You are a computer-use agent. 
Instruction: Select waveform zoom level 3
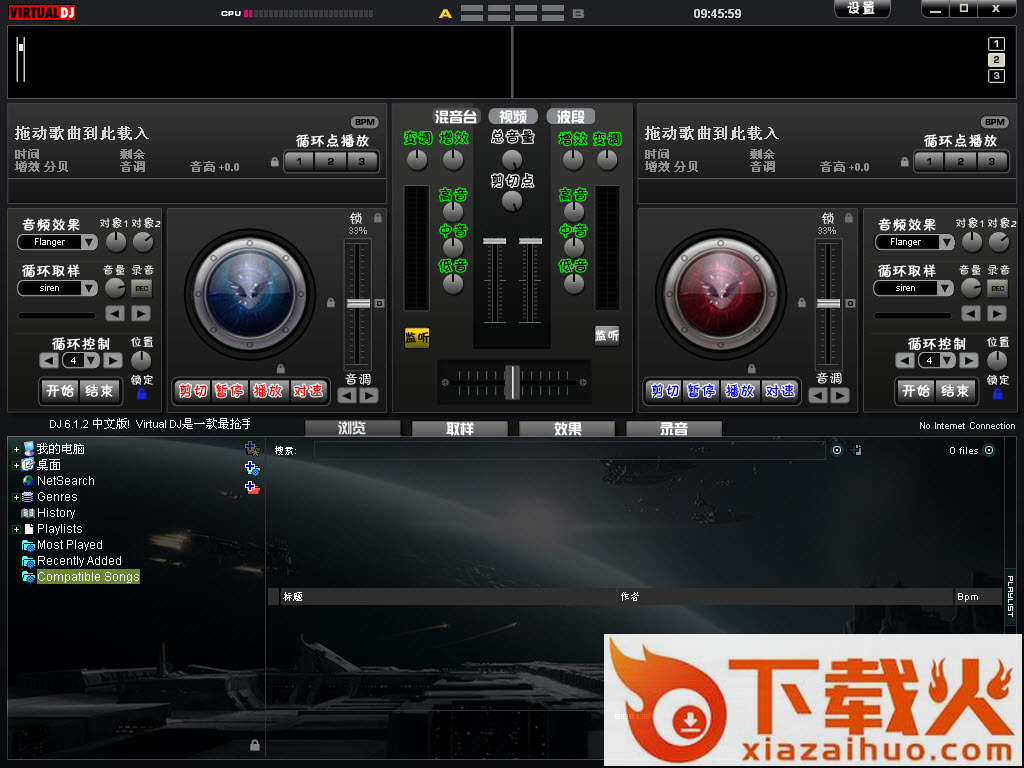point(996,76)
